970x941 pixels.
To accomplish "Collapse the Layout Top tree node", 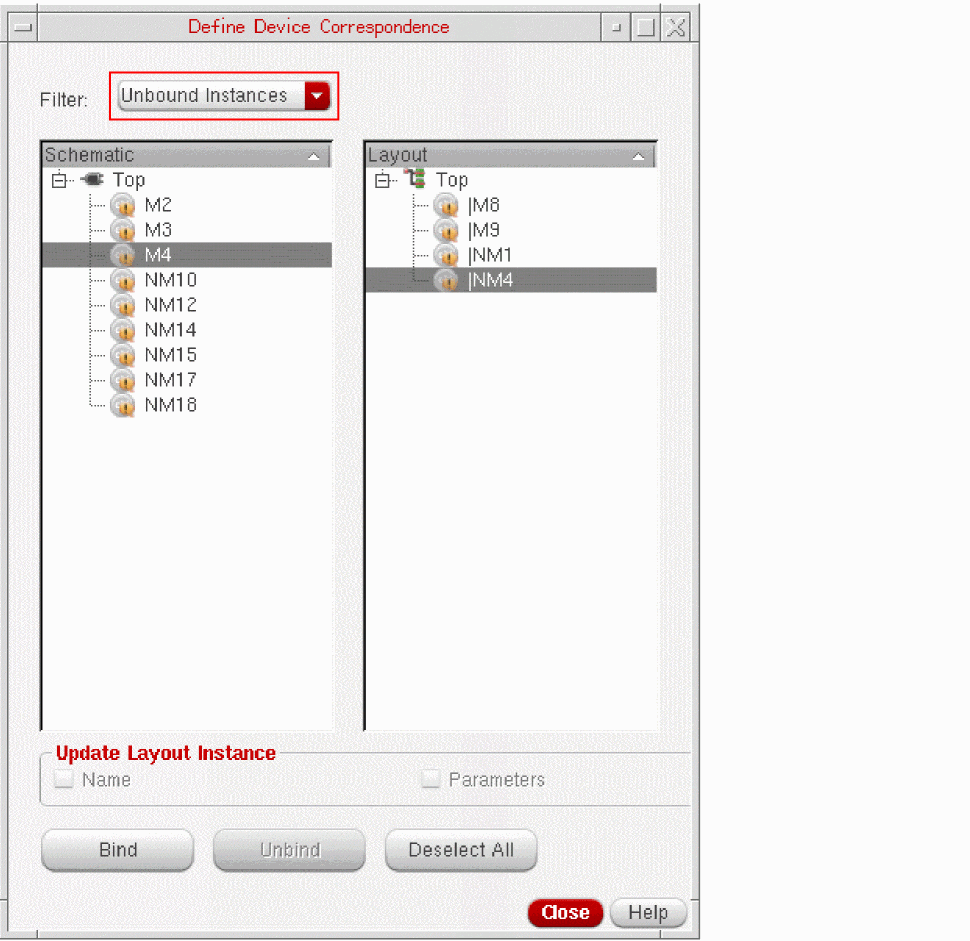I will tap(382, 180).
